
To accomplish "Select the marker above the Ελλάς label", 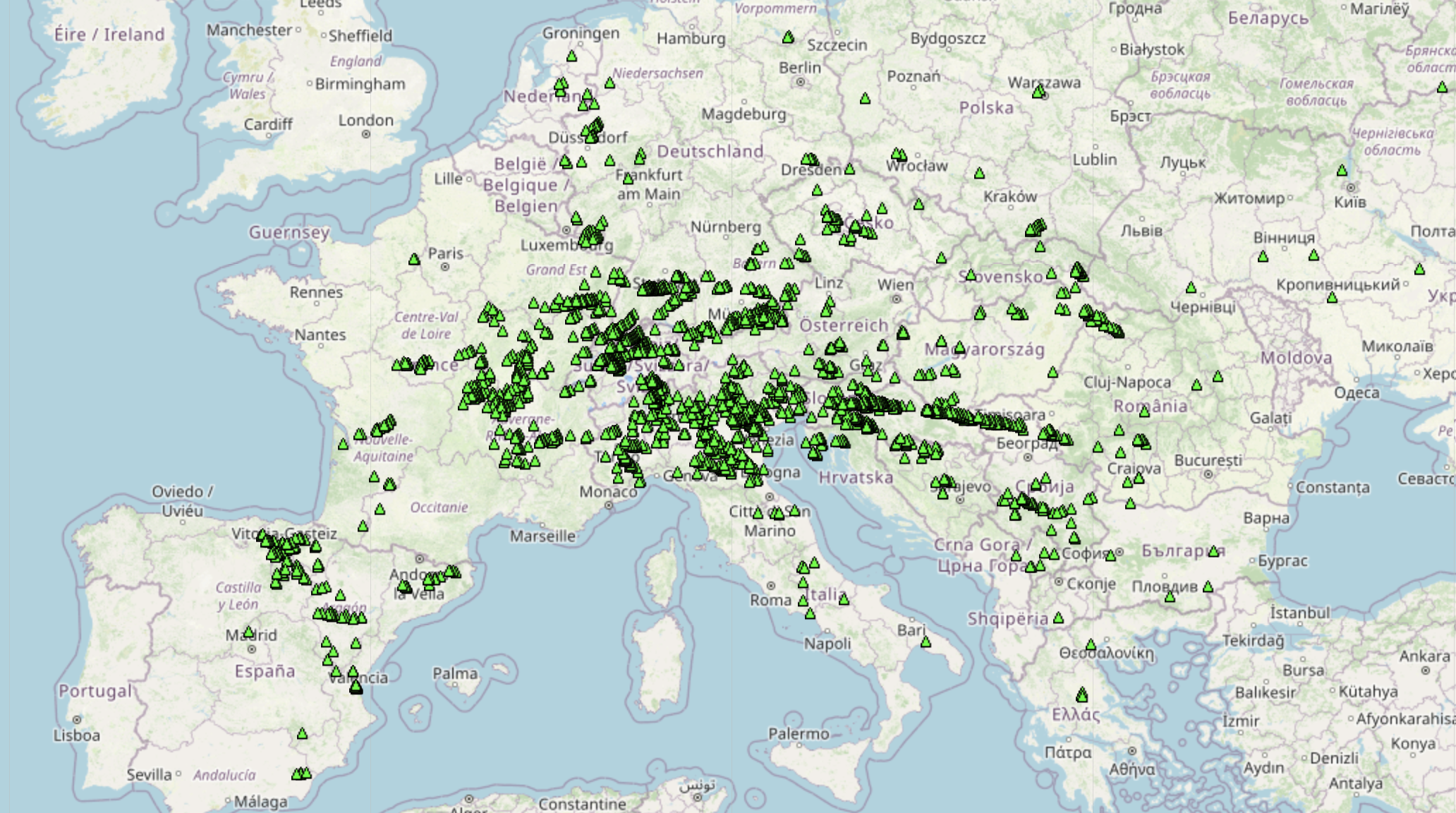I will coord(1081,695).
